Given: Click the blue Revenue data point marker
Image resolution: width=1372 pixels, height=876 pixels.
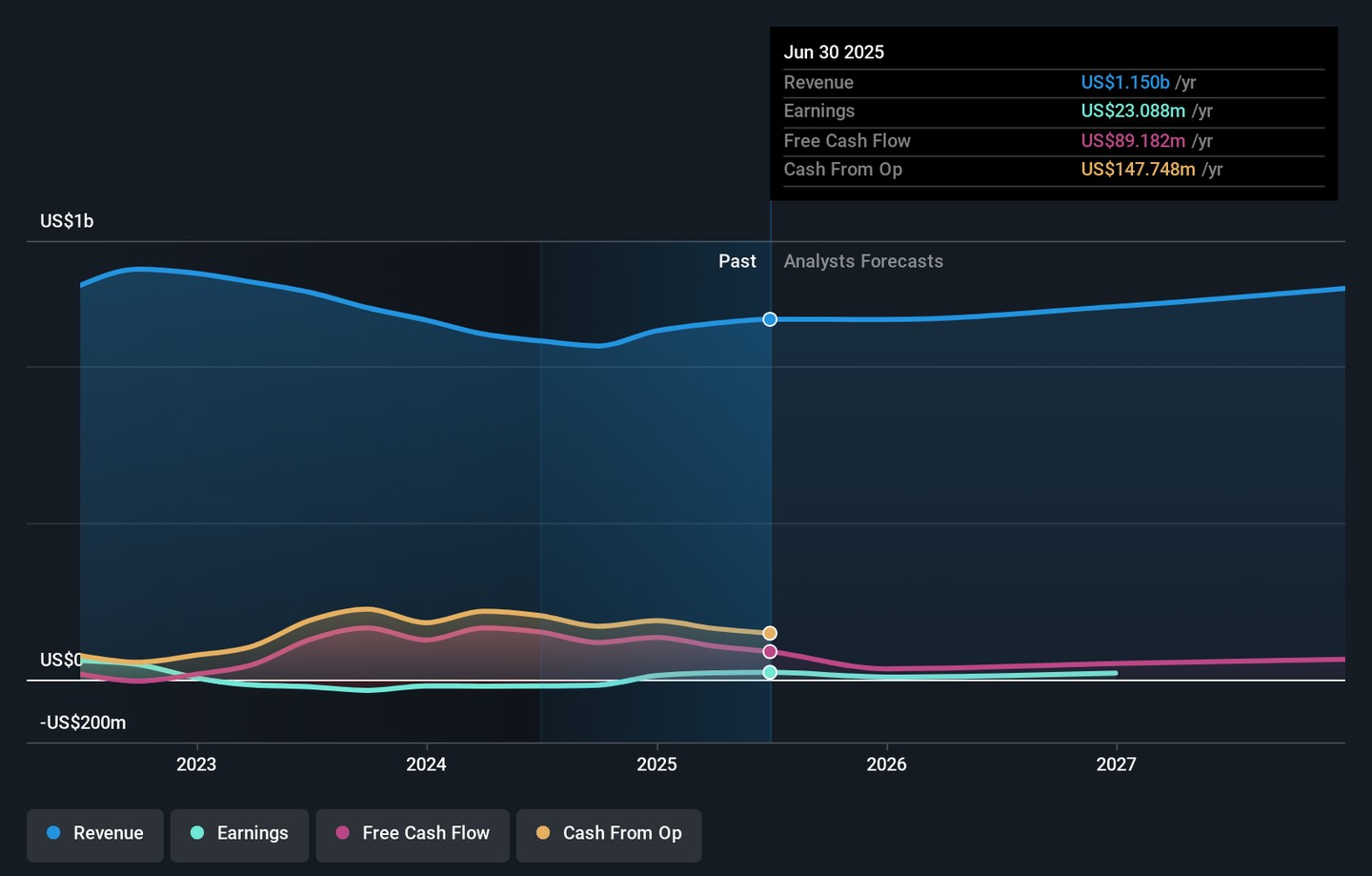Looking at the screenshot, I should tap(770, 319).
